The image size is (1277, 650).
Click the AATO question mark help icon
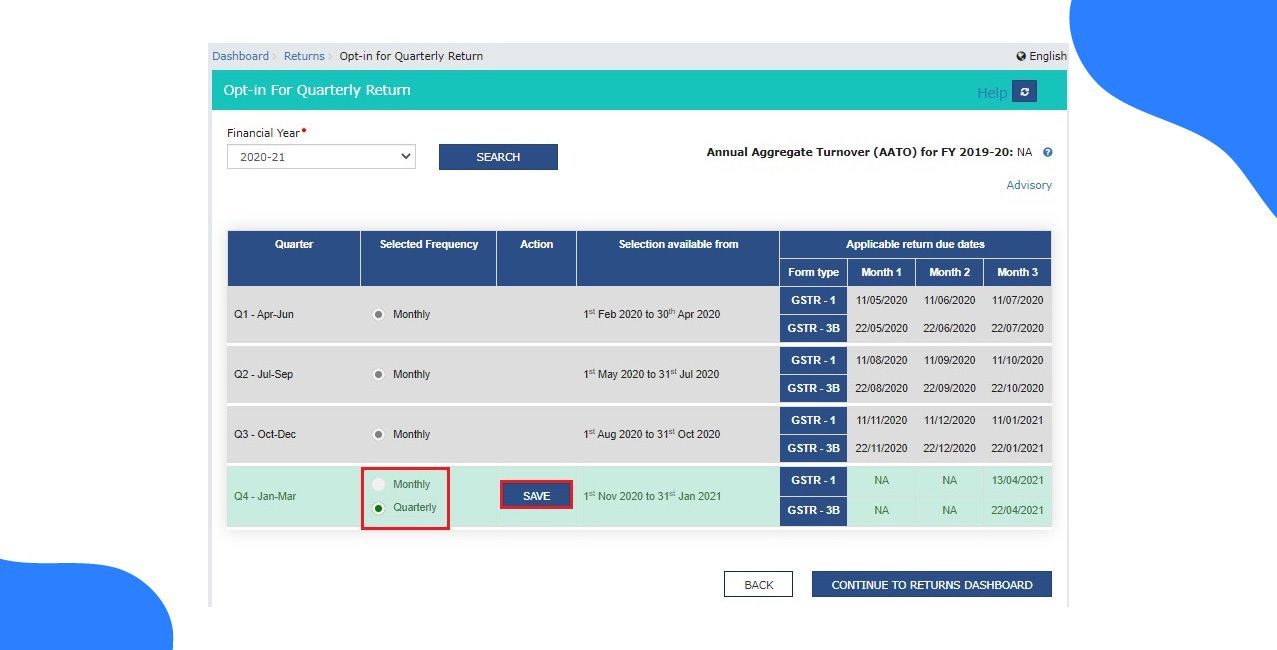click(1047, 152)
